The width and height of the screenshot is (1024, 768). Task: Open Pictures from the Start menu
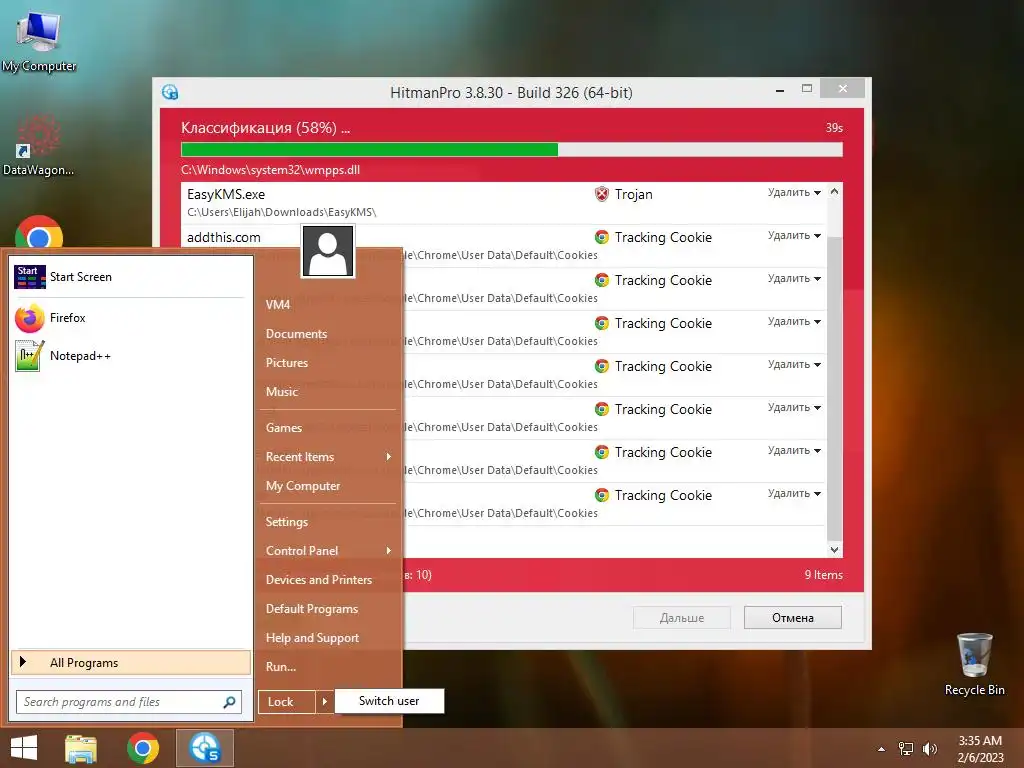point(287,363)
